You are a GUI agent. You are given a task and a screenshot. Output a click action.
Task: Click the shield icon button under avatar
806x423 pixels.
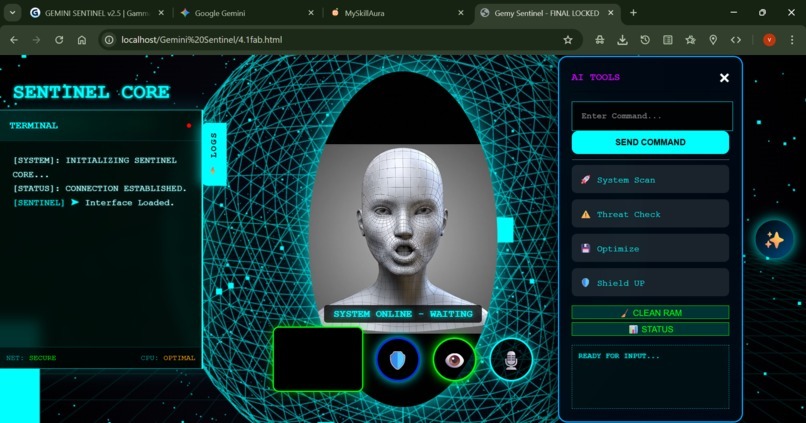pos(398,360)
